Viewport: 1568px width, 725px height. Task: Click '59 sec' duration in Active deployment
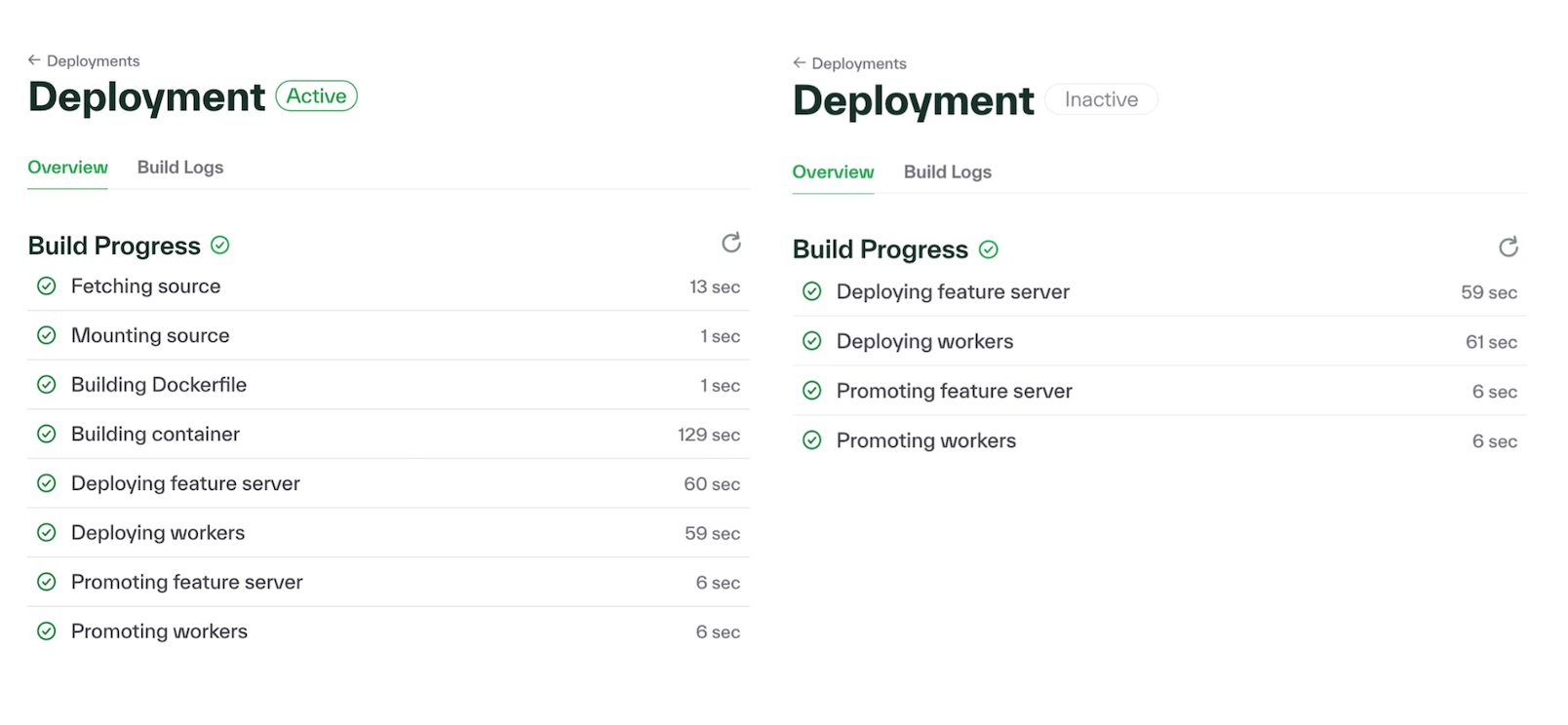(x=712, y=534)
